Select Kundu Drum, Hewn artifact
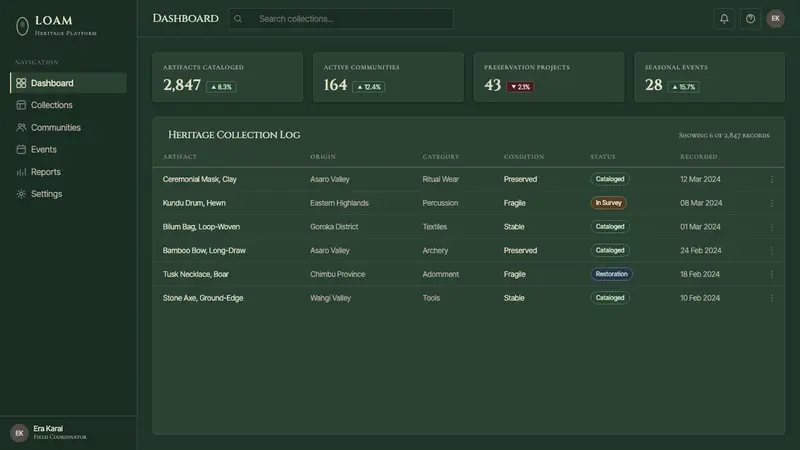 pos(194,203)
